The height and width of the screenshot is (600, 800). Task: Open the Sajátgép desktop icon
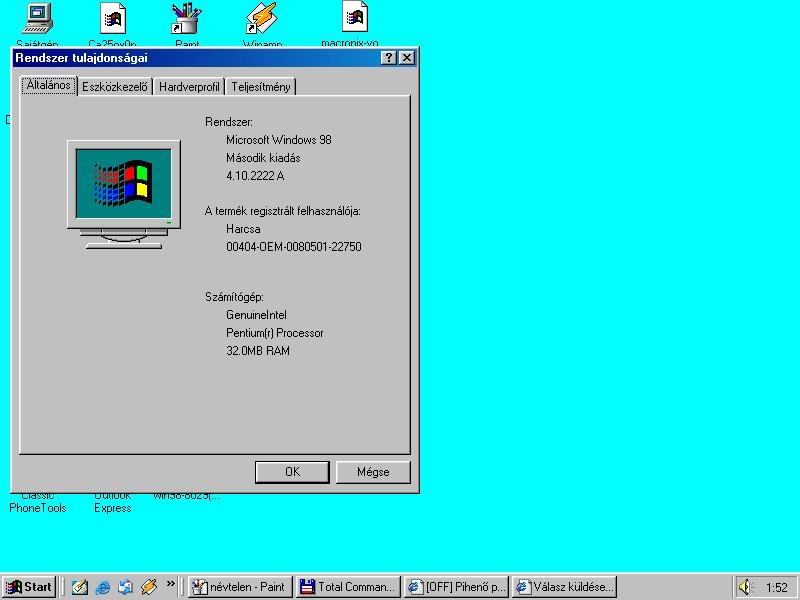37,19
